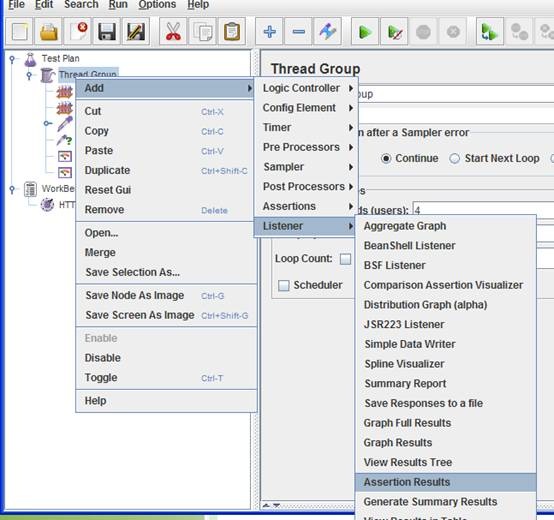This screenshot has height=520, width=554.
Task: Click the New test plan toolbar icon
Action: 19,32
